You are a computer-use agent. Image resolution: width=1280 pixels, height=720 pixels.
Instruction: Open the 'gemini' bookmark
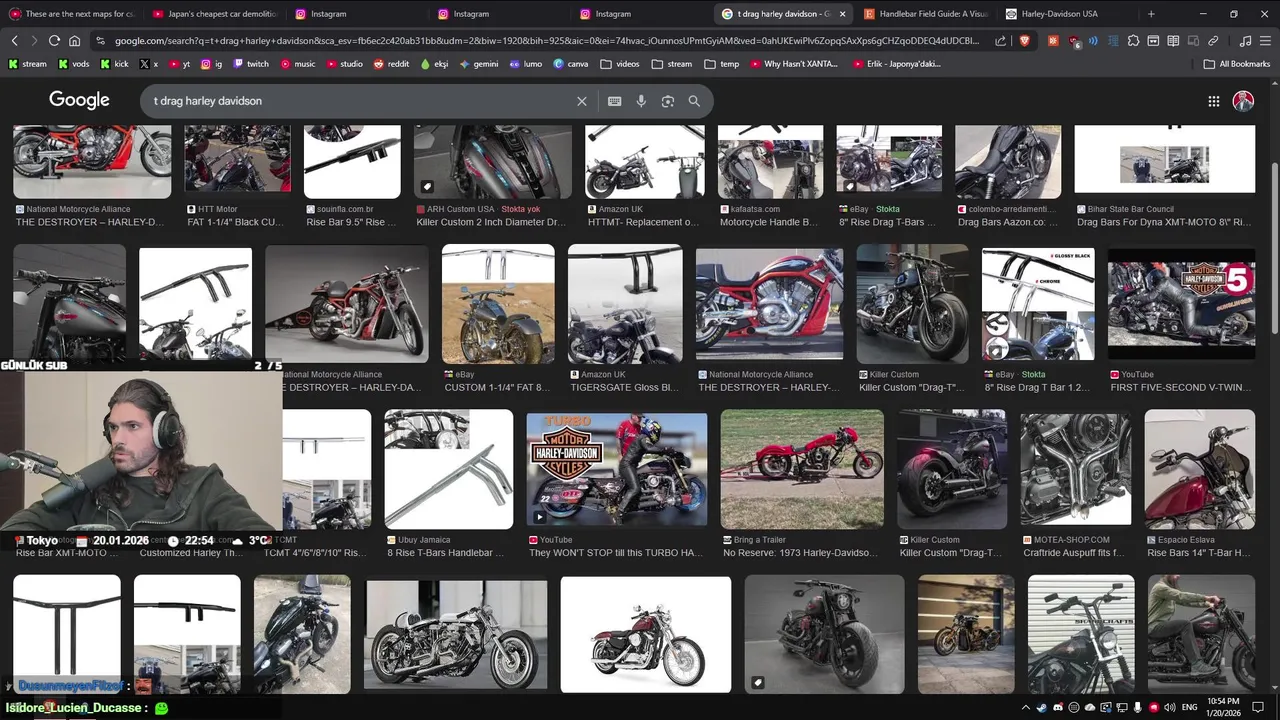click(478, 64)
